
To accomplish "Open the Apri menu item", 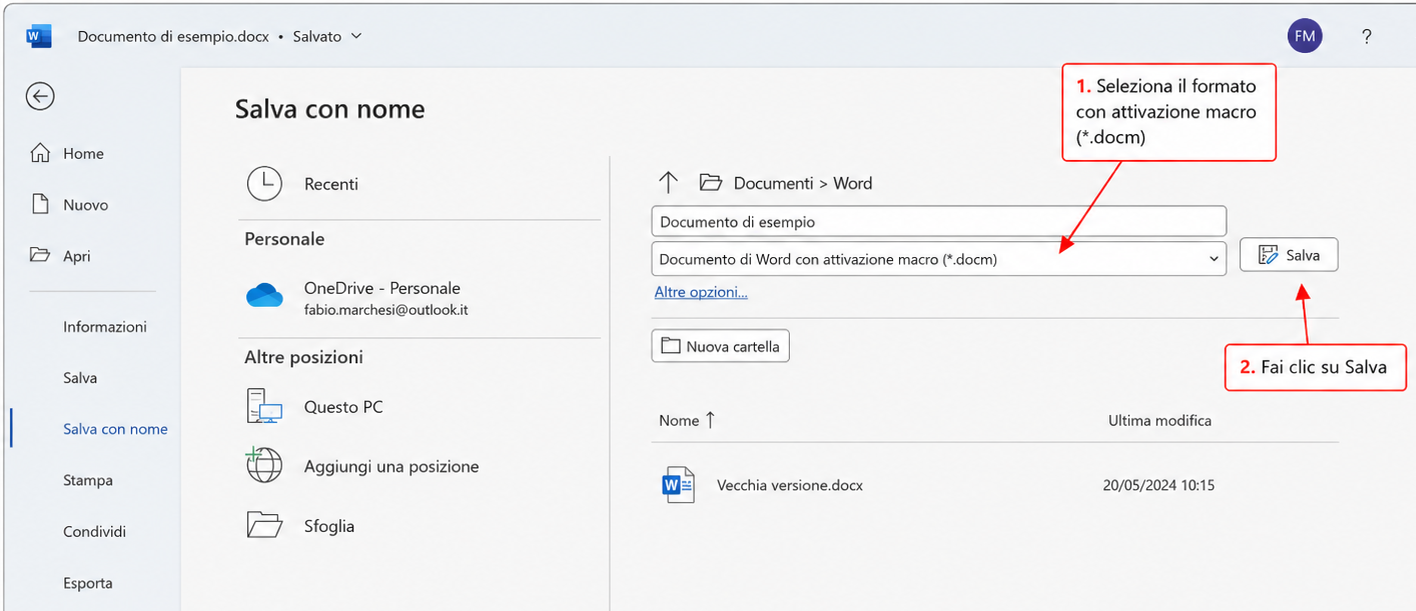I will click(77, 255).
